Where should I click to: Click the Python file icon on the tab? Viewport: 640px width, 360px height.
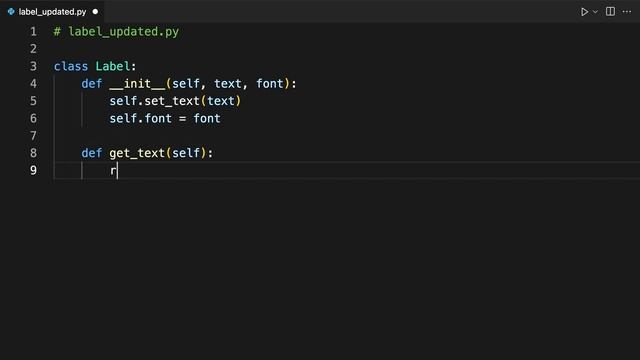tap(11, 12)
